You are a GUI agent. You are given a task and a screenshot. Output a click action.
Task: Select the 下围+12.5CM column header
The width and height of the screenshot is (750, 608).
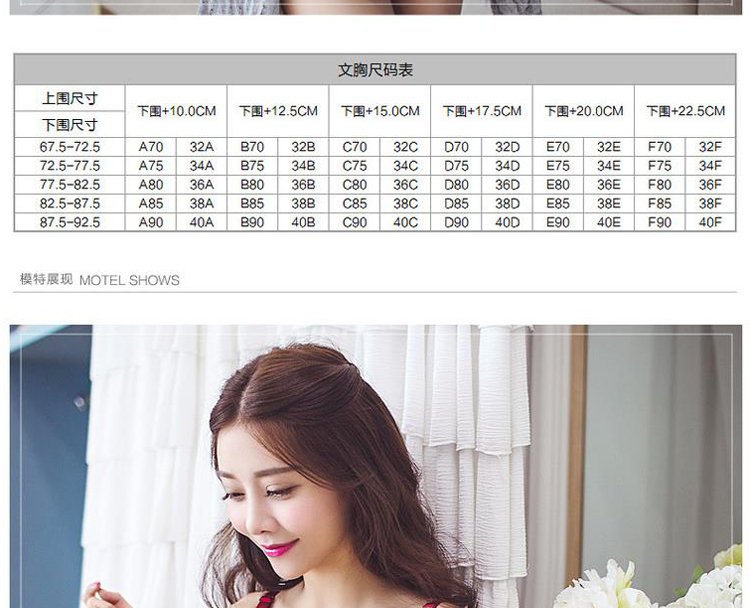pyautogui.click(x=278, y=111)
